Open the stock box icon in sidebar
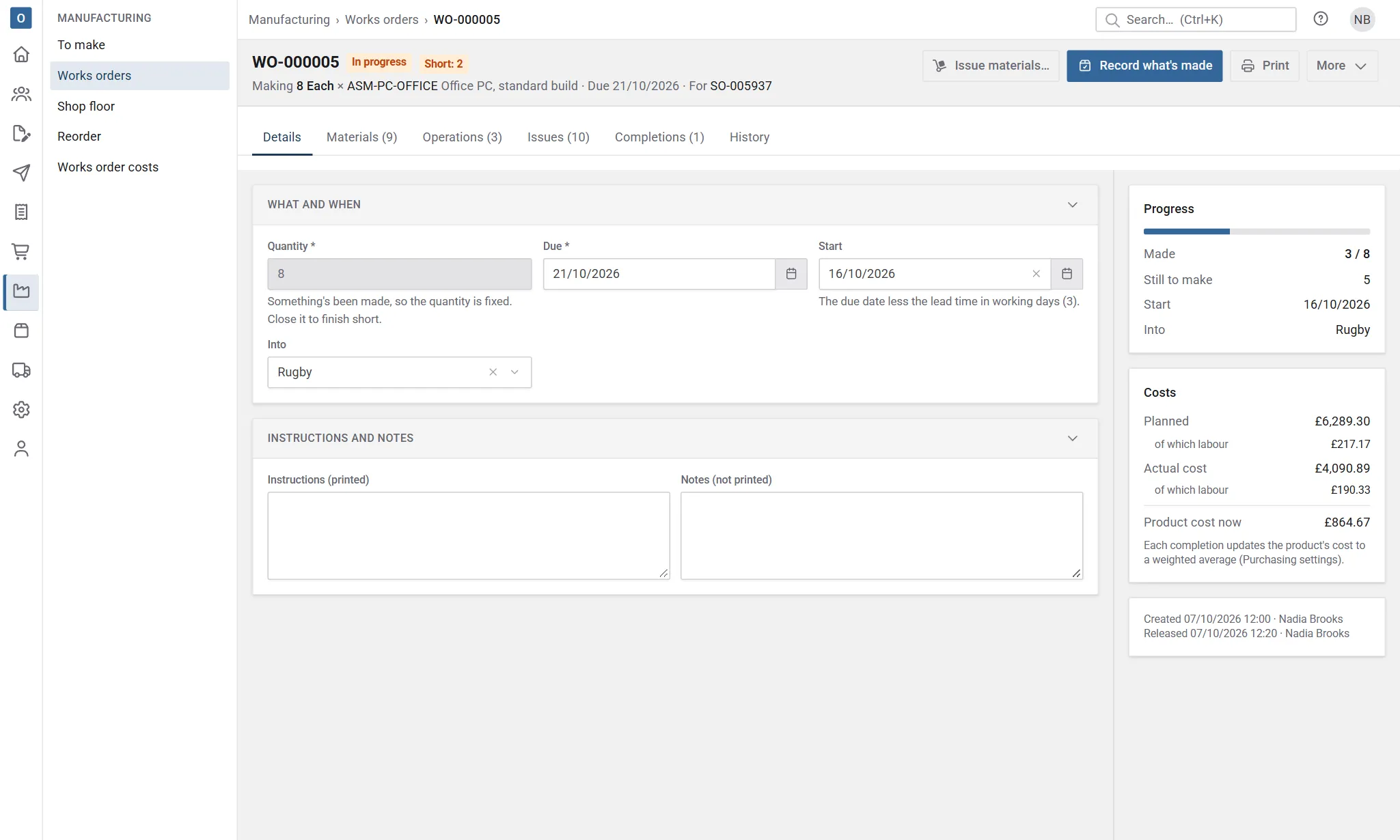This screenshot has width=1400, height=840. point(21,331)
